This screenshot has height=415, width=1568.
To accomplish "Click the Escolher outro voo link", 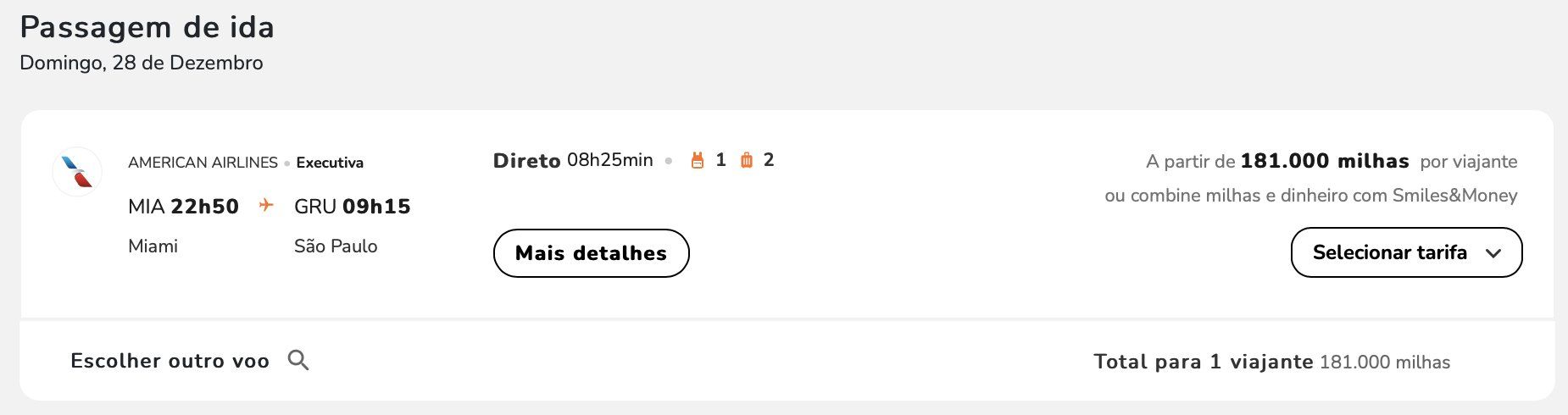I will (x=170, y=361).
